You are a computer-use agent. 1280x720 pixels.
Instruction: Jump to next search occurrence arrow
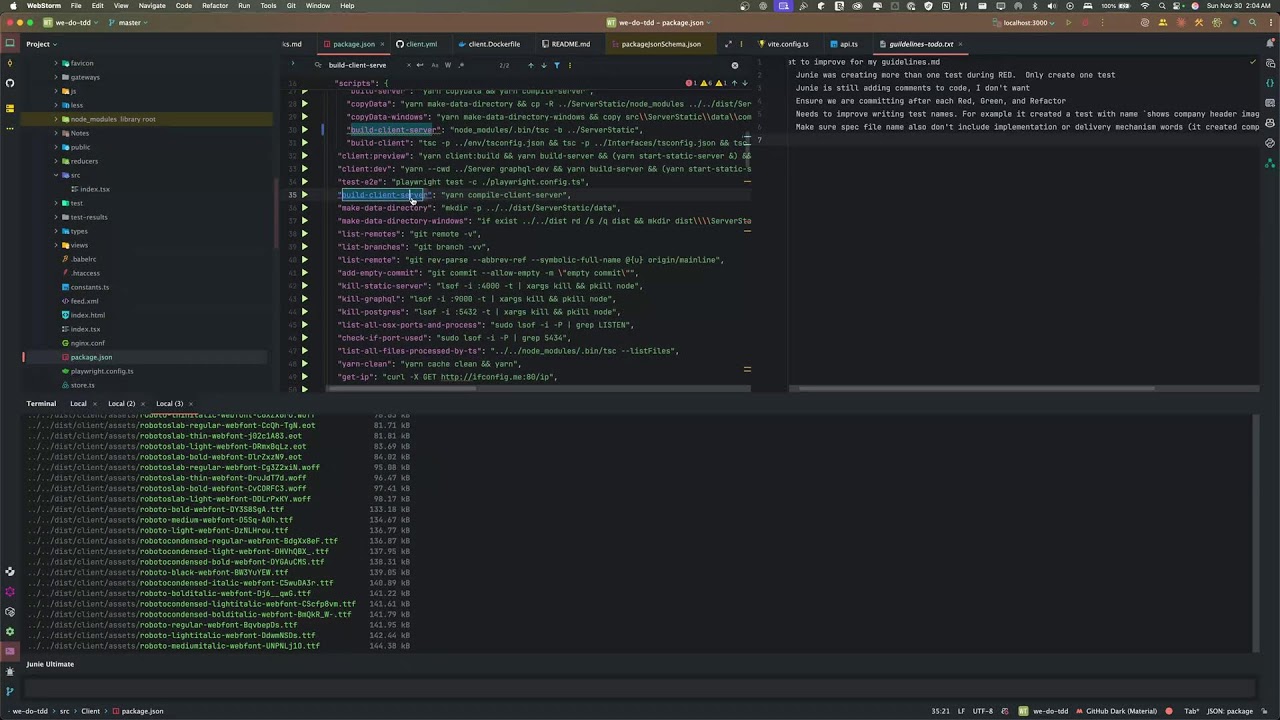point(544,65)
